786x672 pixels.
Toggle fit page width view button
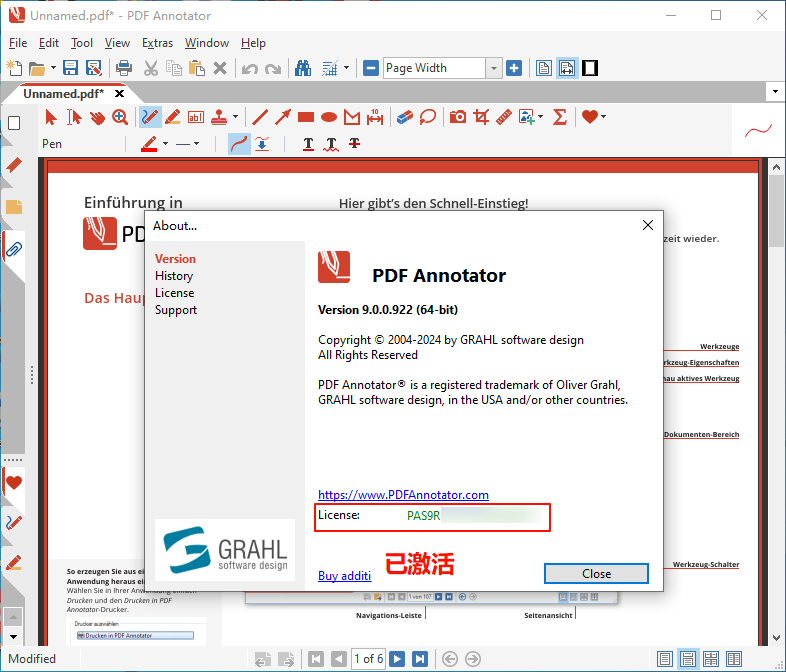point(567,68)
